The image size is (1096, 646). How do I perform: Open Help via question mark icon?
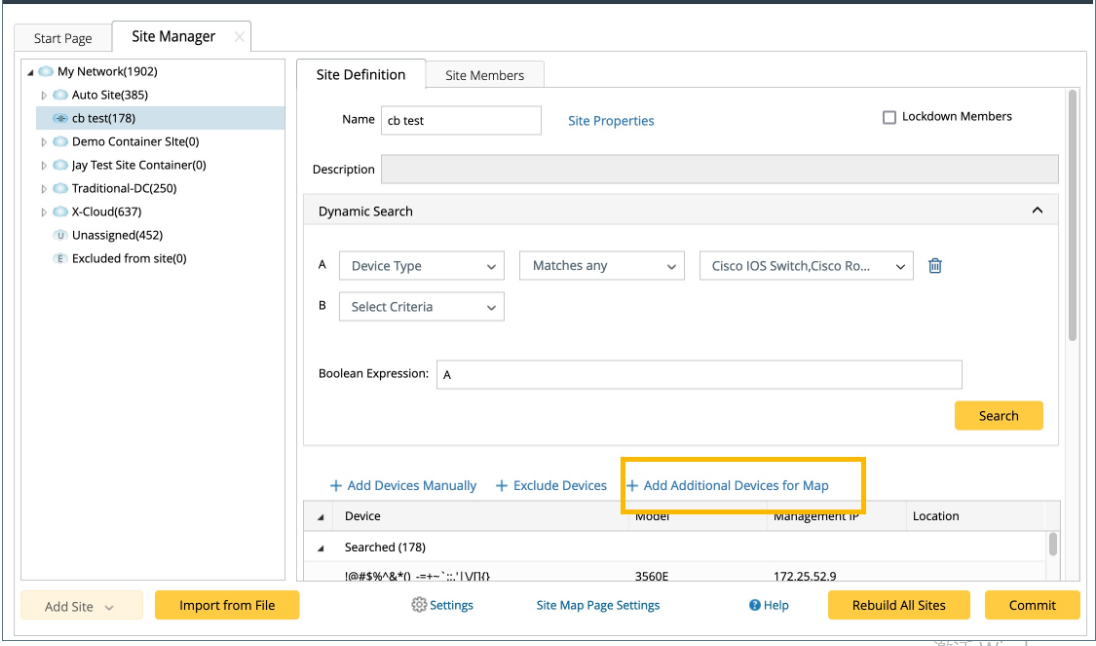pyautogui.click(x=755, y=605)
